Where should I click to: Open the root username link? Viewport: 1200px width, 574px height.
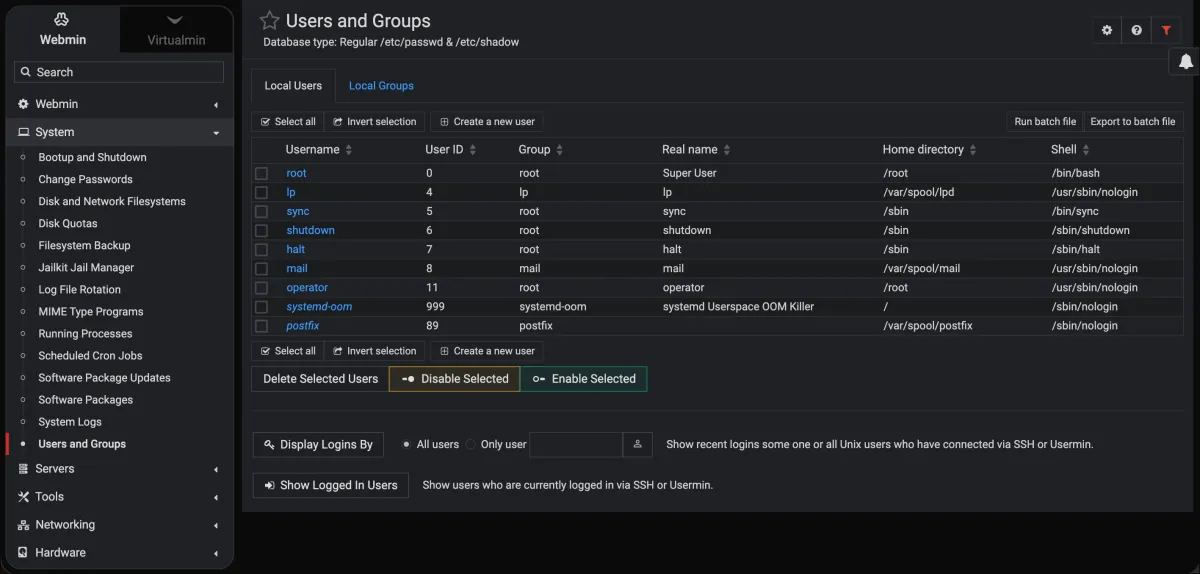(296, 174)
